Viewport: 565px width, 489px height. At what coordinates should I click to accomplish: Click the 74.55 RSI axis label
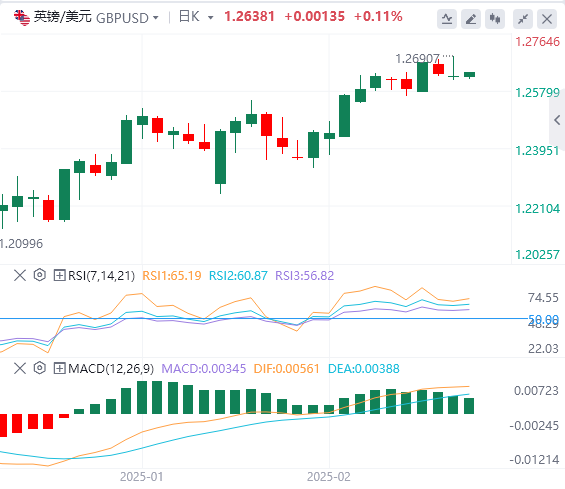[x=543, y=298]
